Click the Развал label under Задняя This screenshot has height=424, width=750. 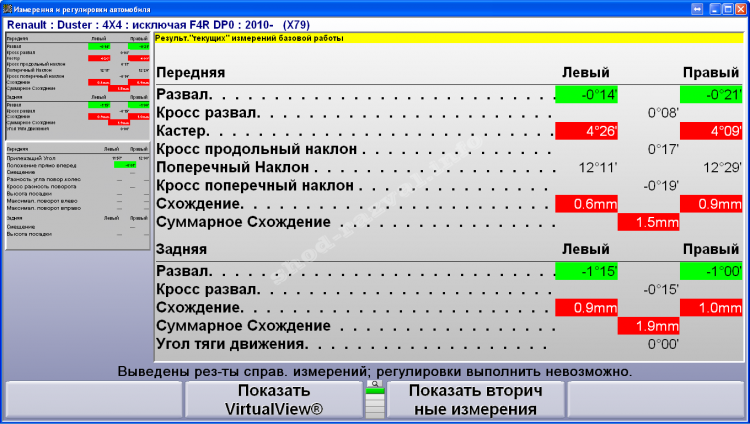184,271
